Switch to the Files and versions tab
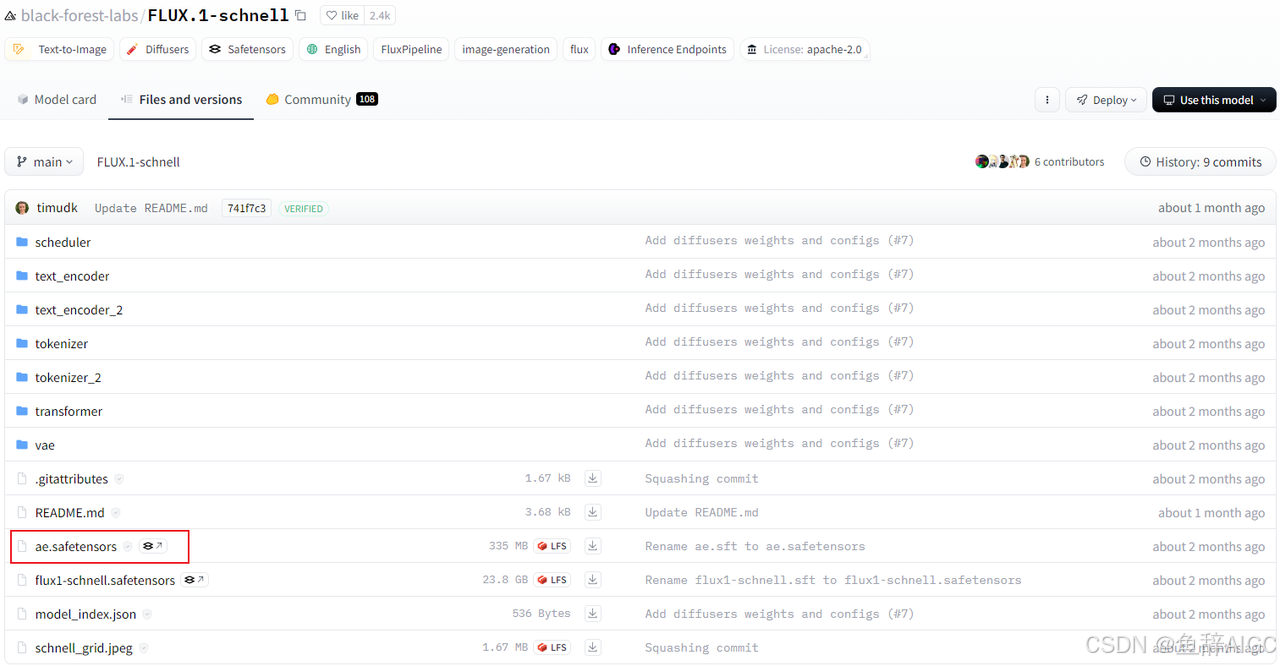 pos(181,99)
